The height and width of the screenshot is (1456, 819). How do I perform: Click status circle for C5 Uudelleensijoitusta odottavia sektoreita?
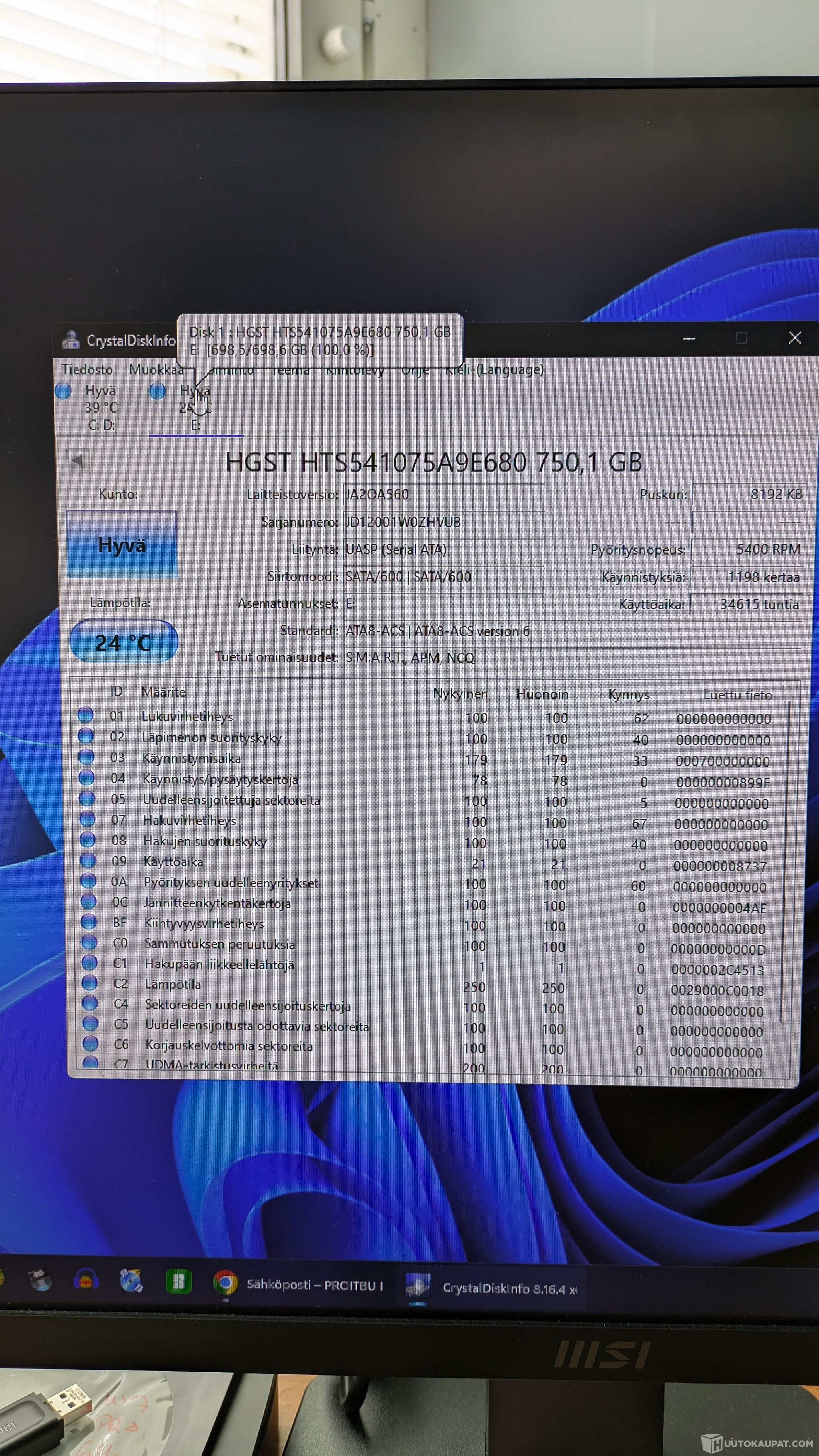click(90, 1023)
